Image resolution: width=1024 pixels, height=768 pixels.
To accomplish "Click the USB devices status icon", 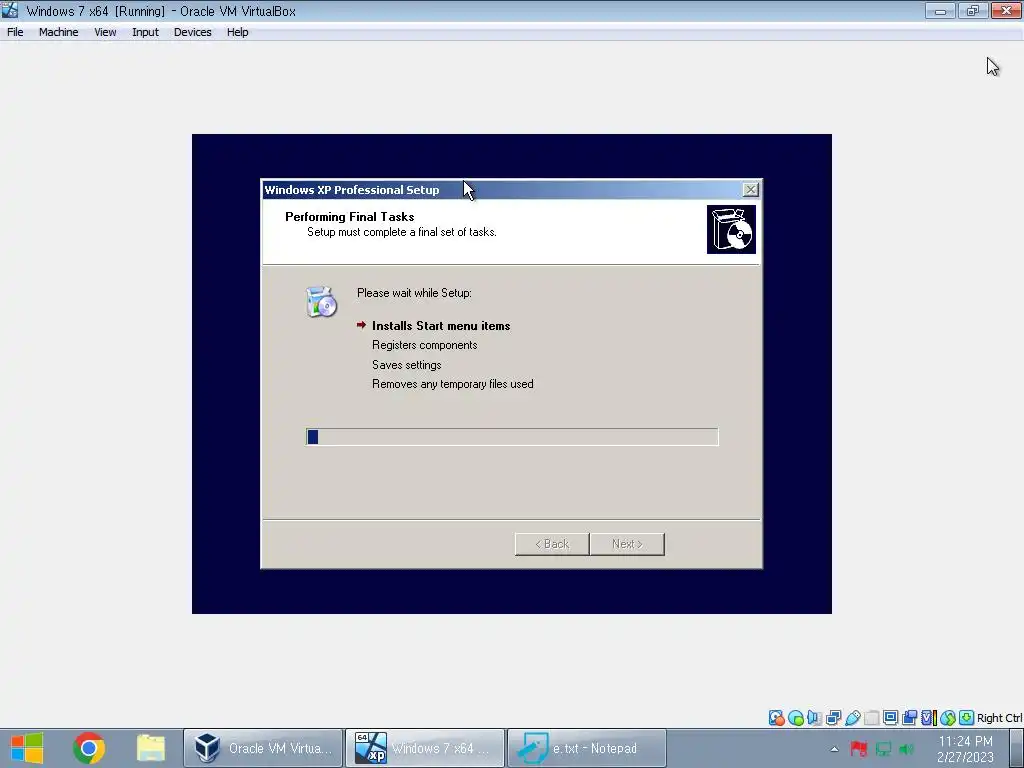I will [852, 718].
